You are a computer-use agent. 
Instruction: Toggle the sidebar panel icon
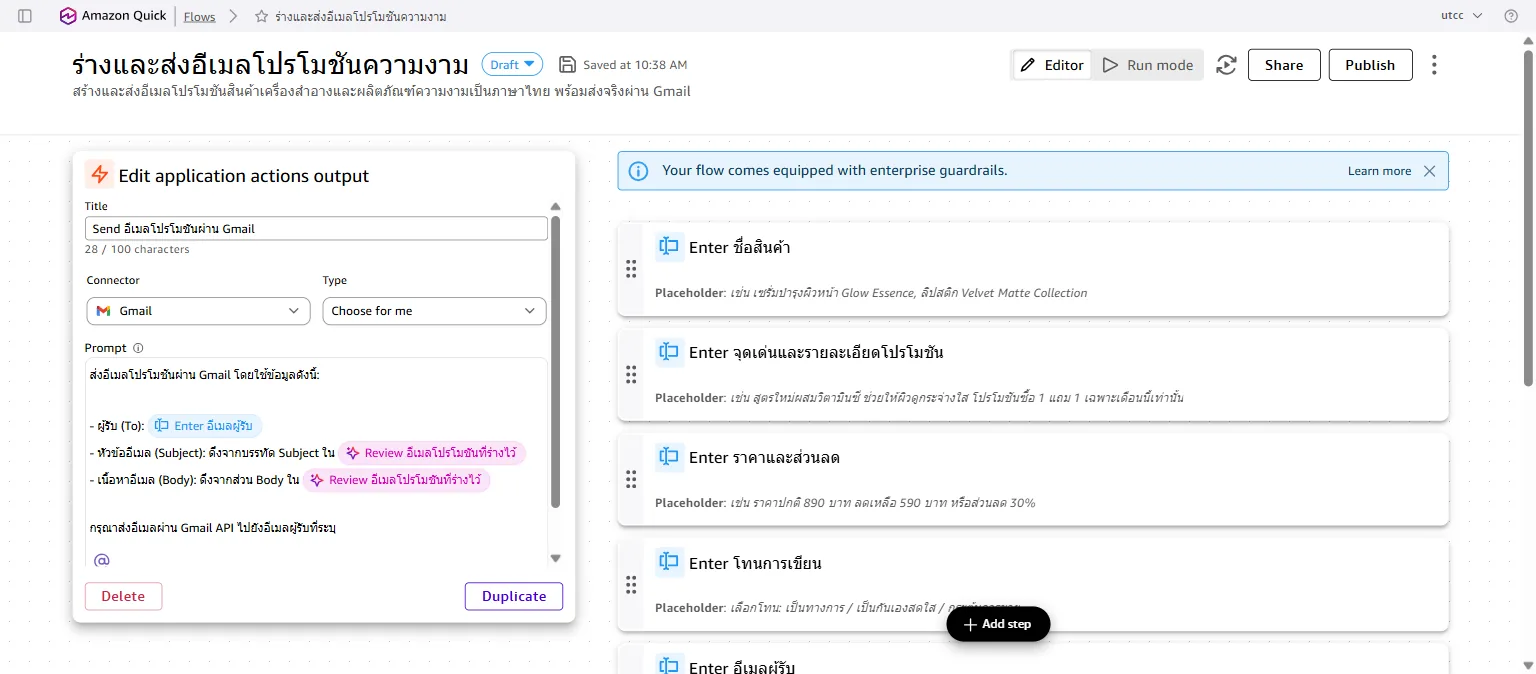coord(25,16)
